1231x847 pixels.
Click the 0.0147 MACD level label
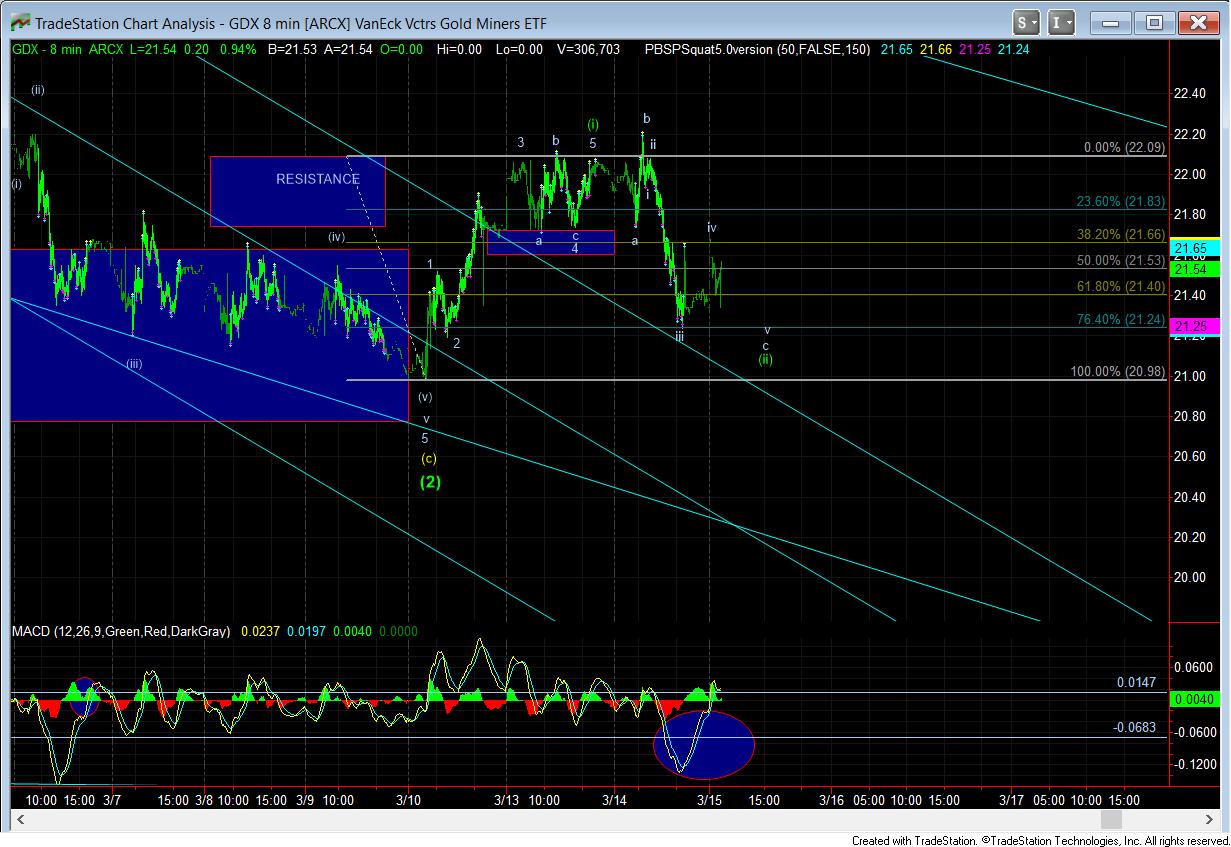1136,683
